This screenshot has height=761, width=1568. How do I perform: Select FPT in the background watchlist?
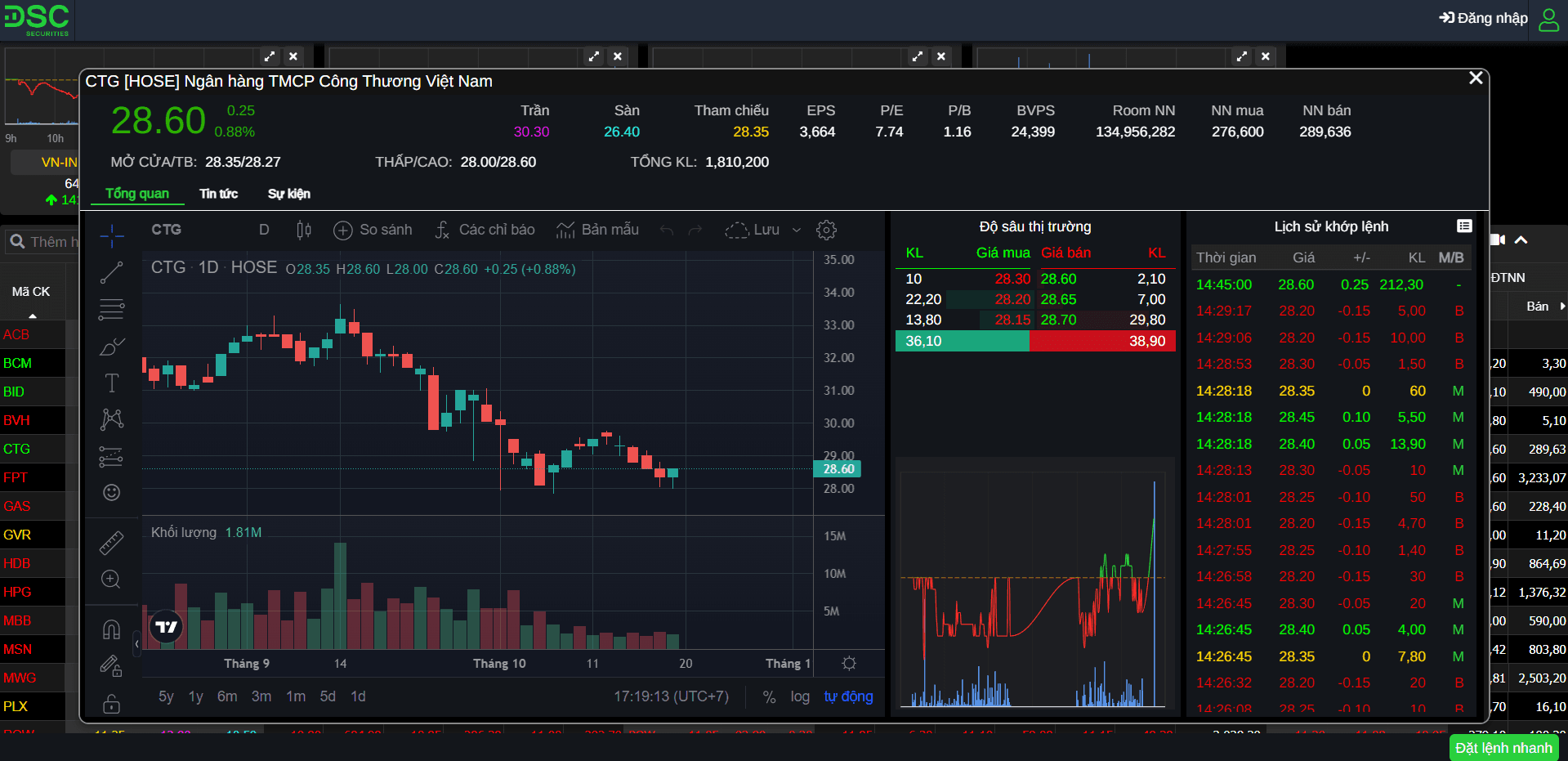click(x=15, y=477)
